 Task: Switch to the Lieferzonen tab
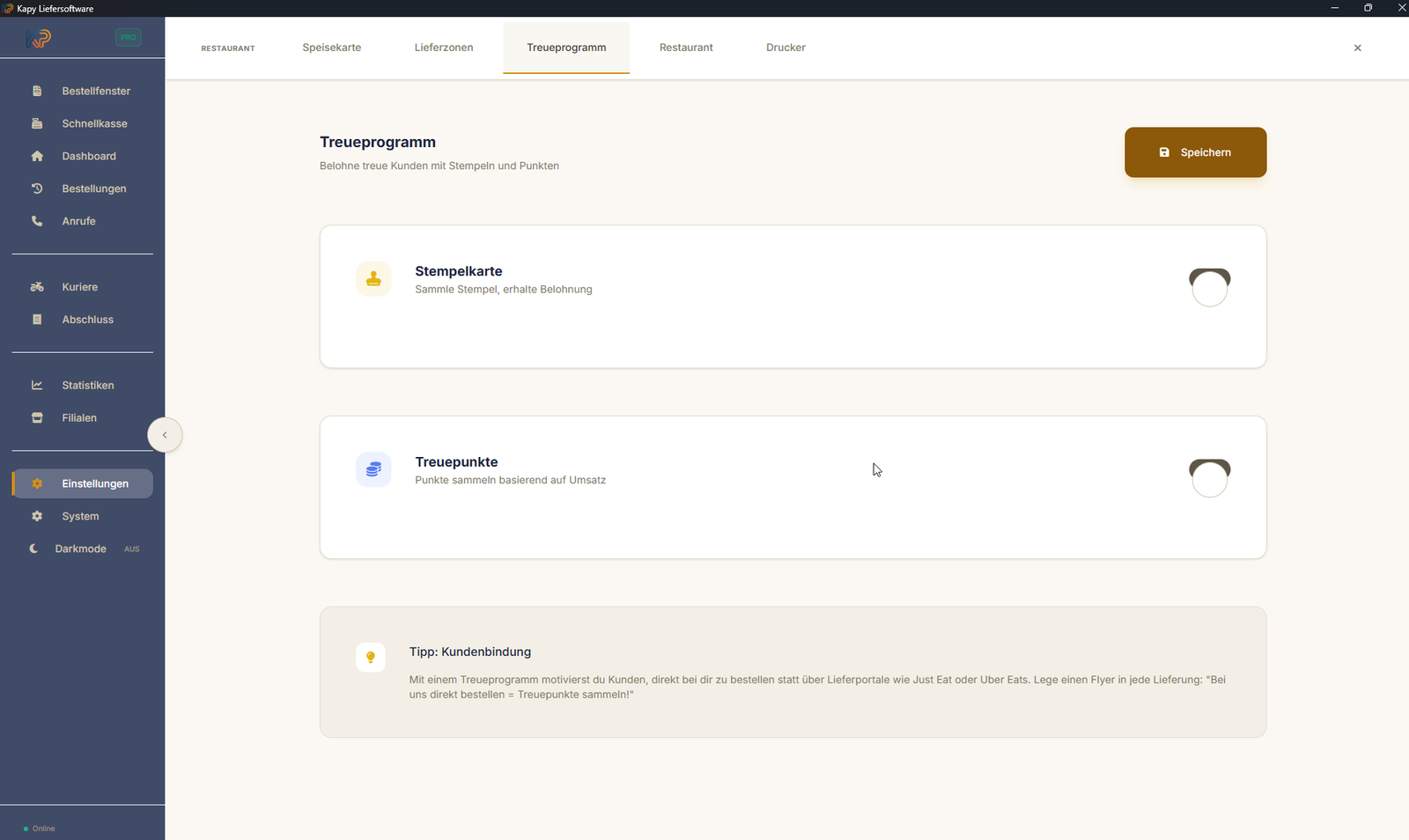444,48
